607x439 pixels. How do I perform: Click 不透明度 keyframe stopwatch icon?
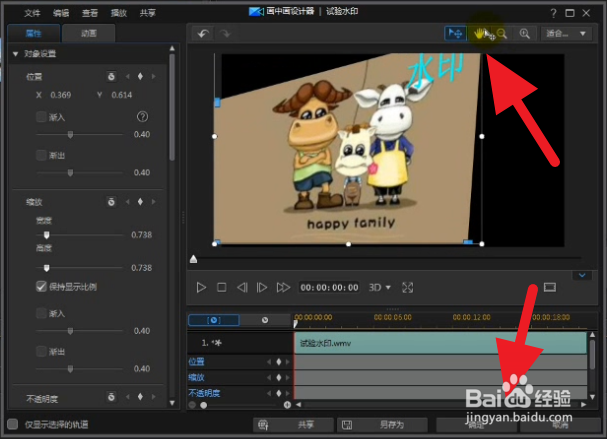tap(111, 397)
